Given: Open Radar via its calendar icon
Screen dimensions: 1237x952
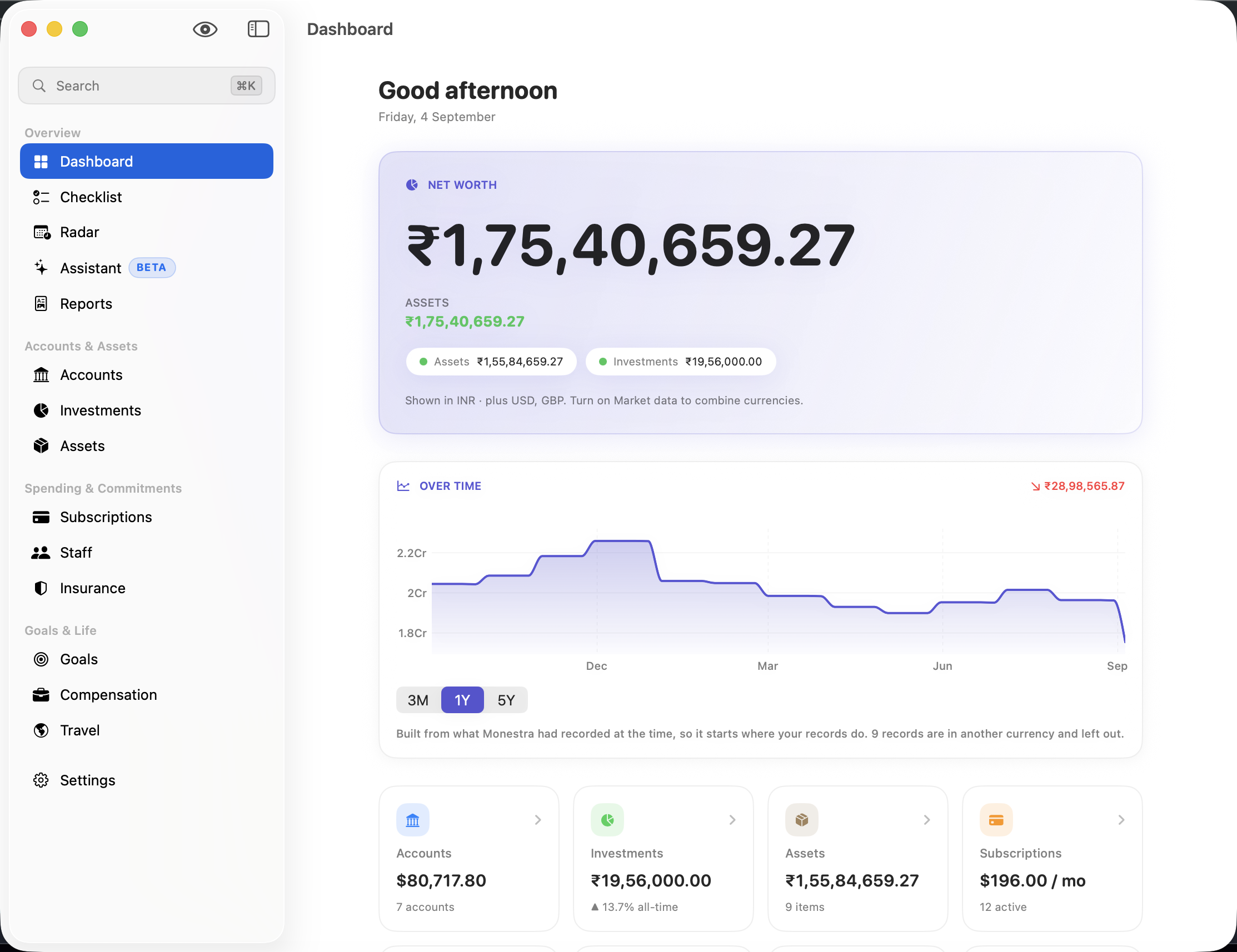Looking at the screenshot, I should point(41,232).
